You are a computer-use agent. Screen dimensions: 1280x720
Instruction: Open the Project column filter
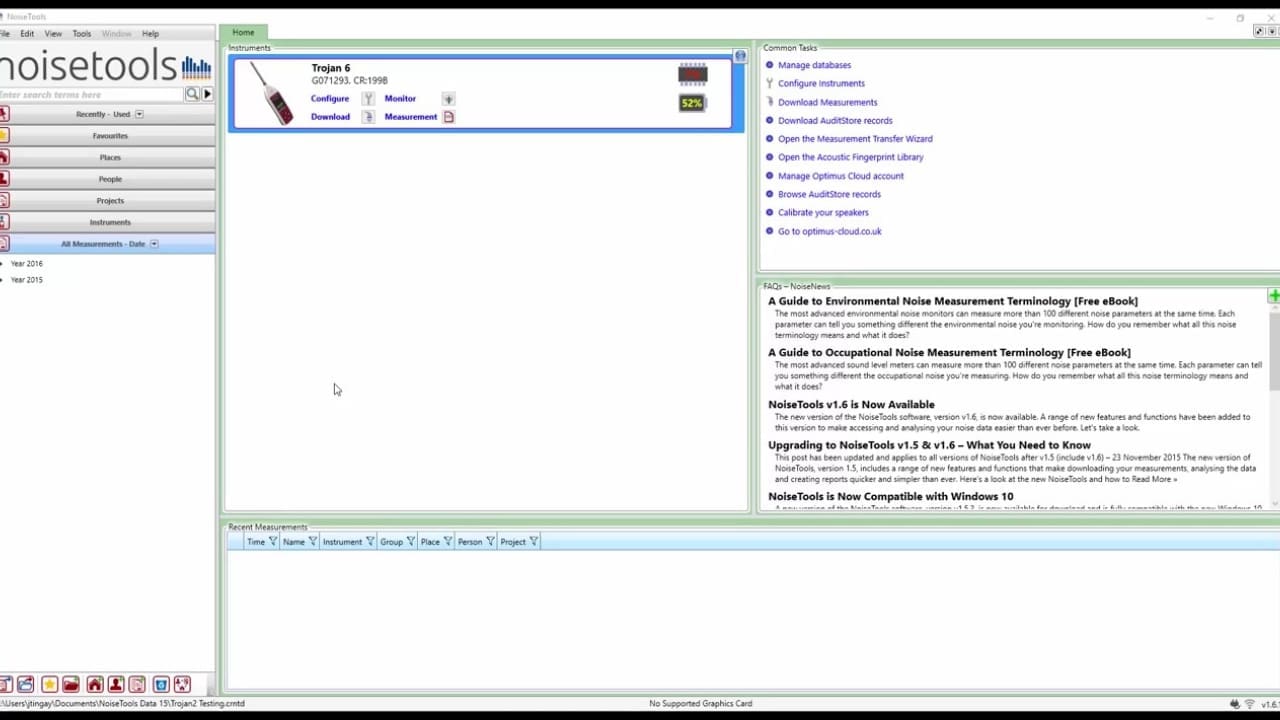533,542
